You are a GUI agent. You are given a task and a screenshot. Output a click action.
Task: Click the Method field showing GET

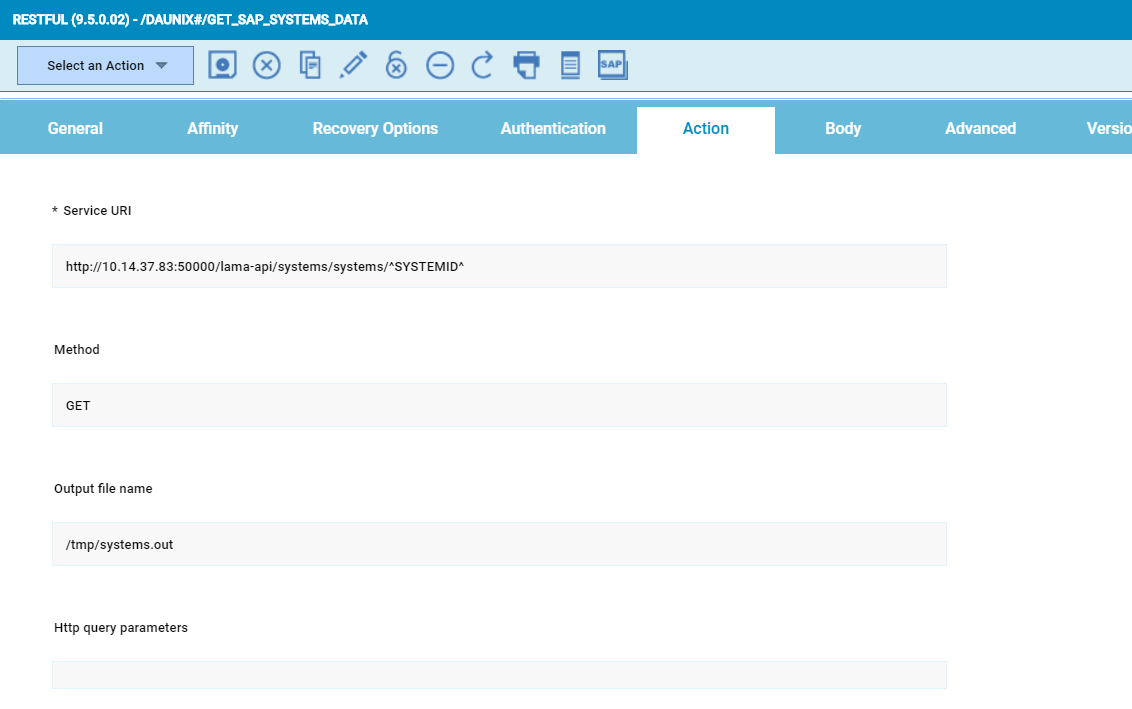click(499, 405)
